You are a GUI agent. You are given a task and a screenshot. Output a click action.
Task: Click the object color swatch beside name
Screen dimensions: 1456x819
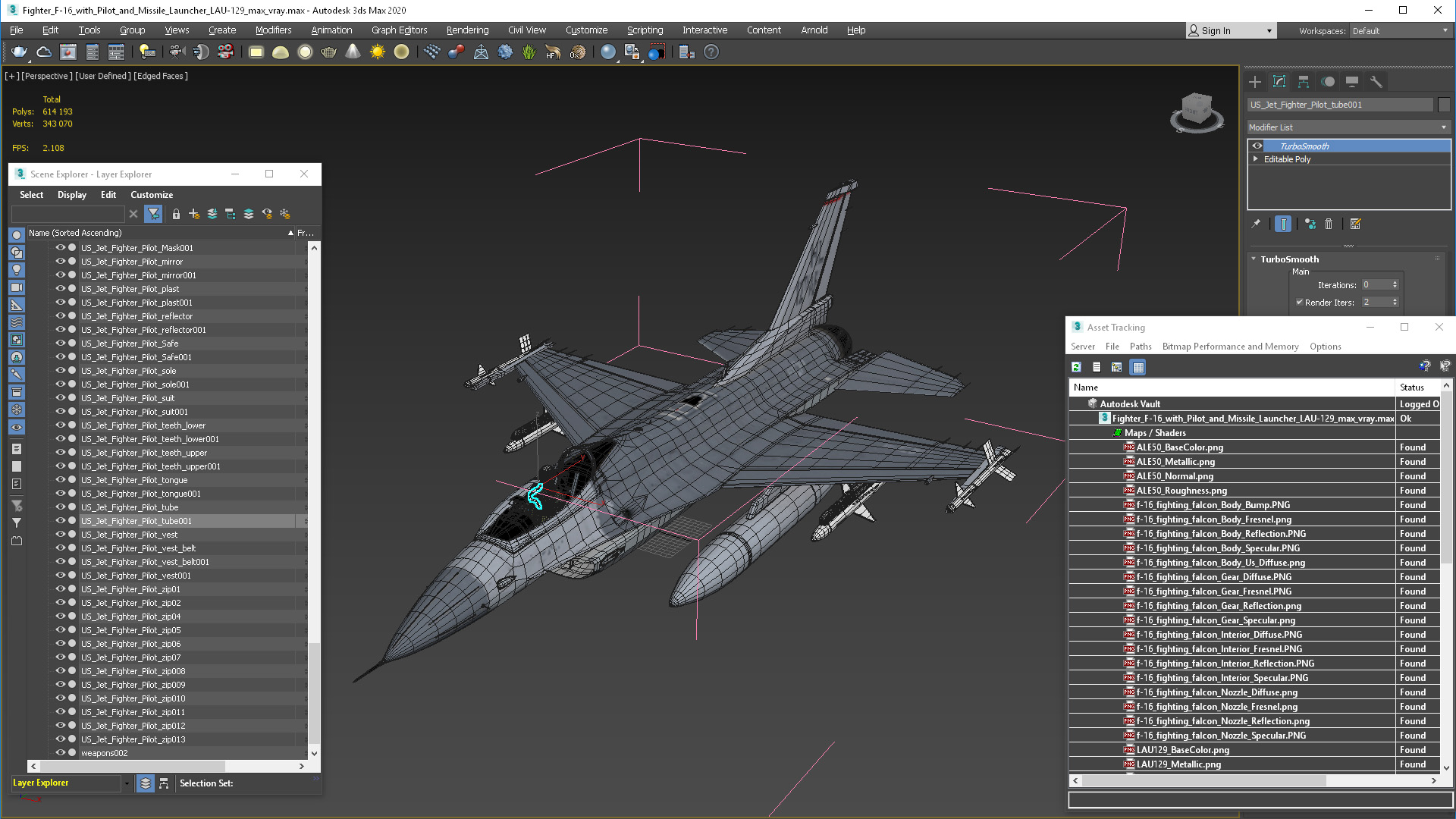tap(1444, 105)
